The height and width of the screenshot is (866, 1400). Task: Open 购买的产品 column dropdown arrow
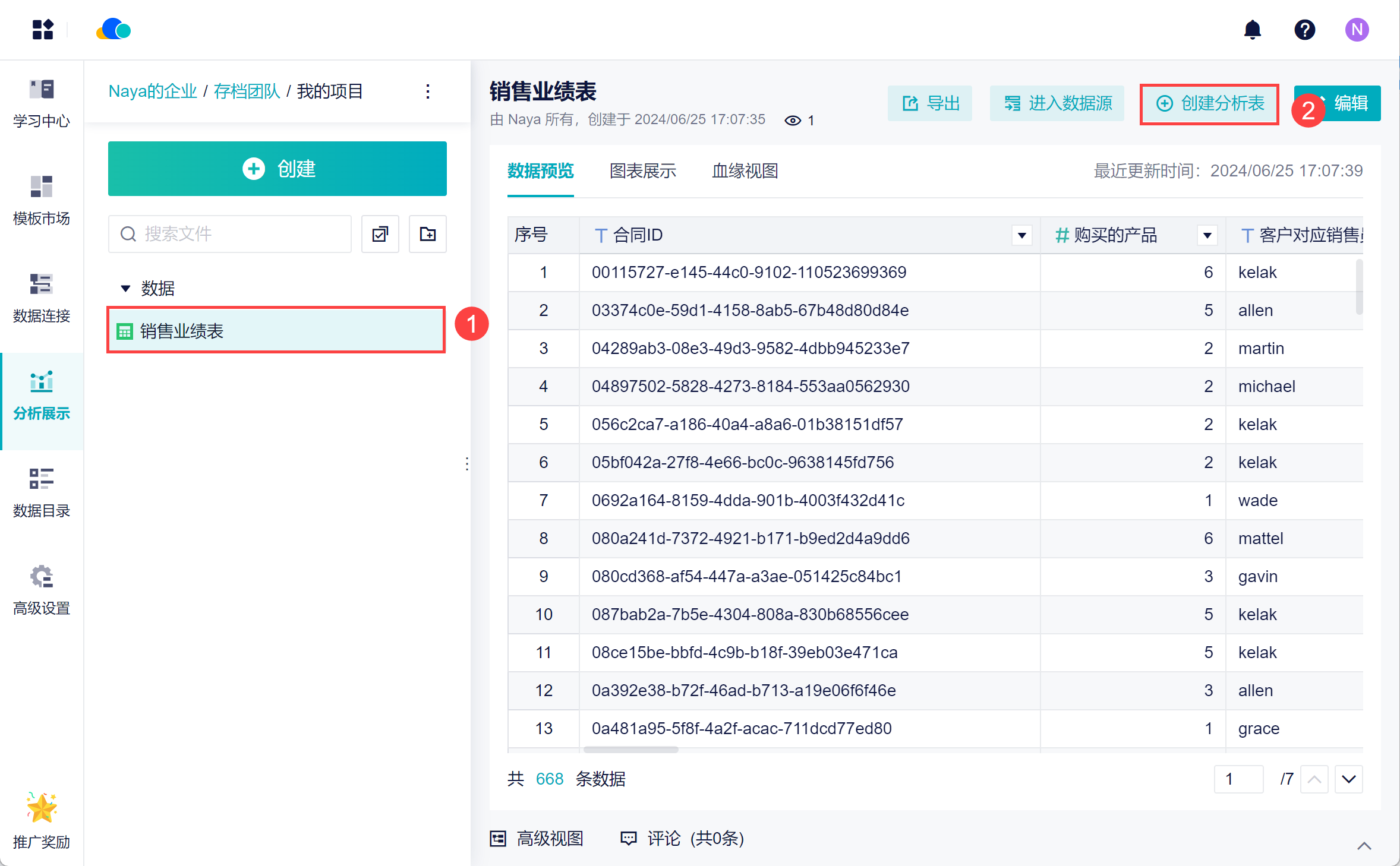[1207, 235]
